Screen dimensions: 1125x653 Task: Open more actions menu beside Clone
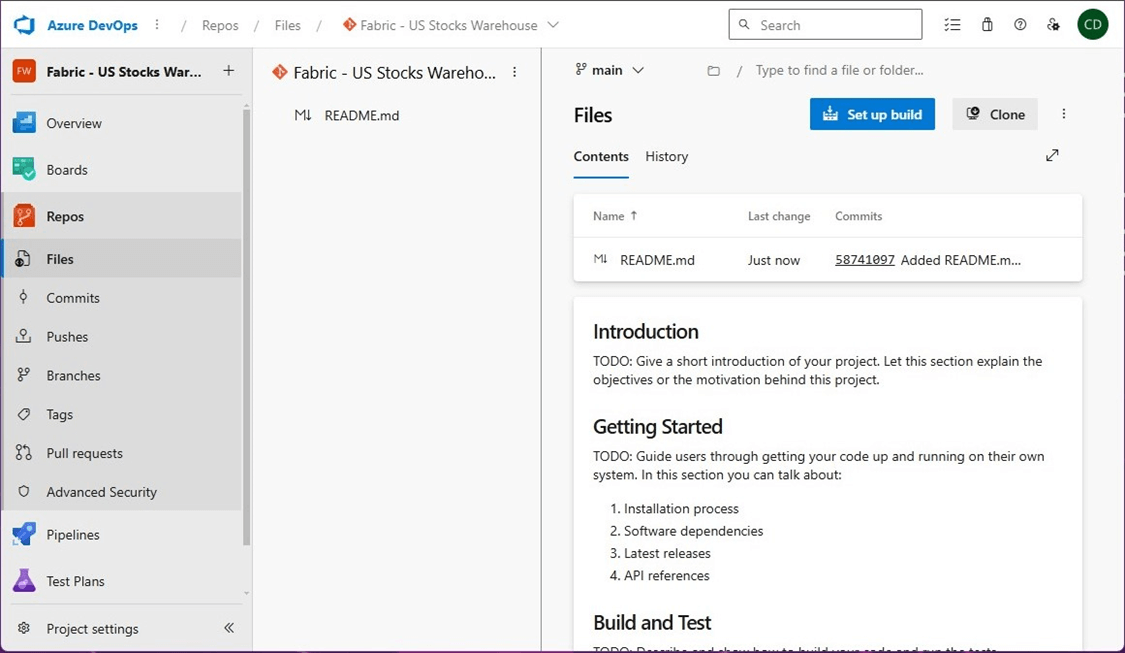click(x=1064, y=114)
